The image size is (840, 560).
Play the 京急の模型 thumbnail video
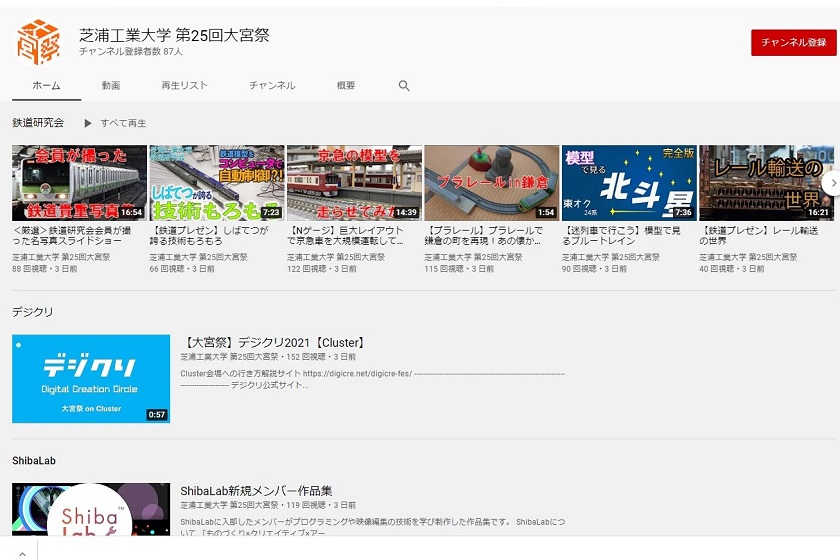click(x=355, y=183)
